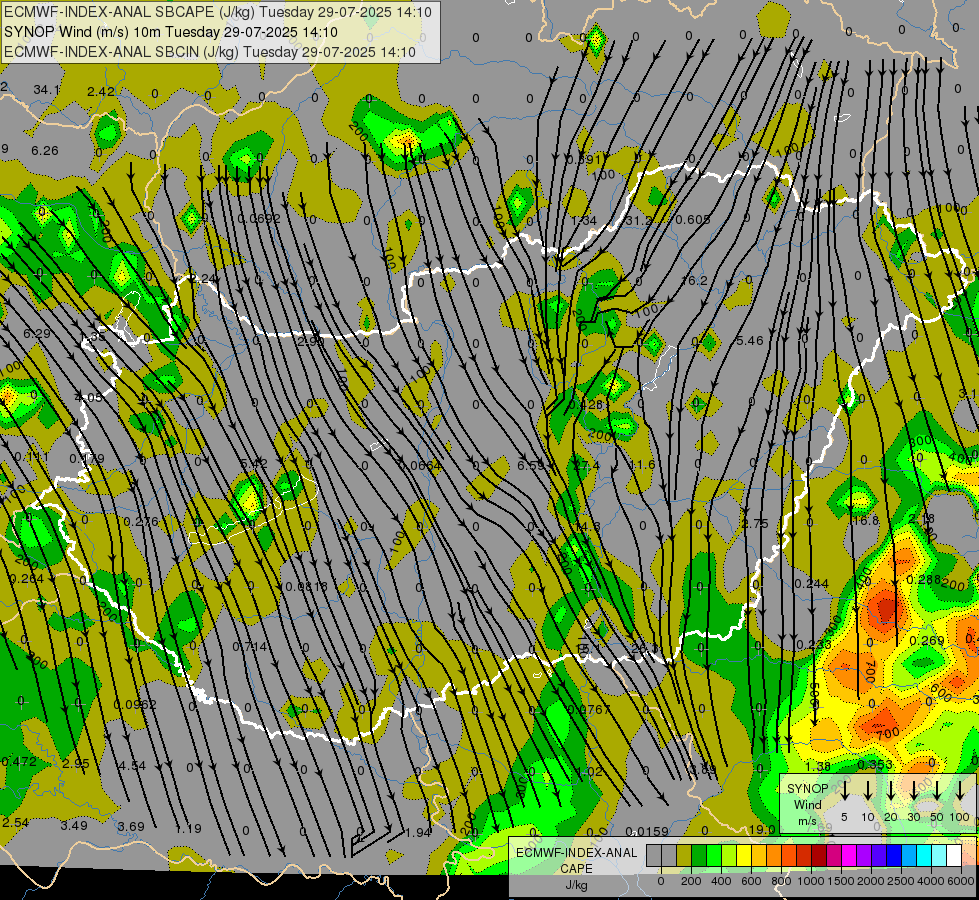Click the 10 m/s wind arrow in legend
Screen dimensions: 979x900
click(868, 791)
